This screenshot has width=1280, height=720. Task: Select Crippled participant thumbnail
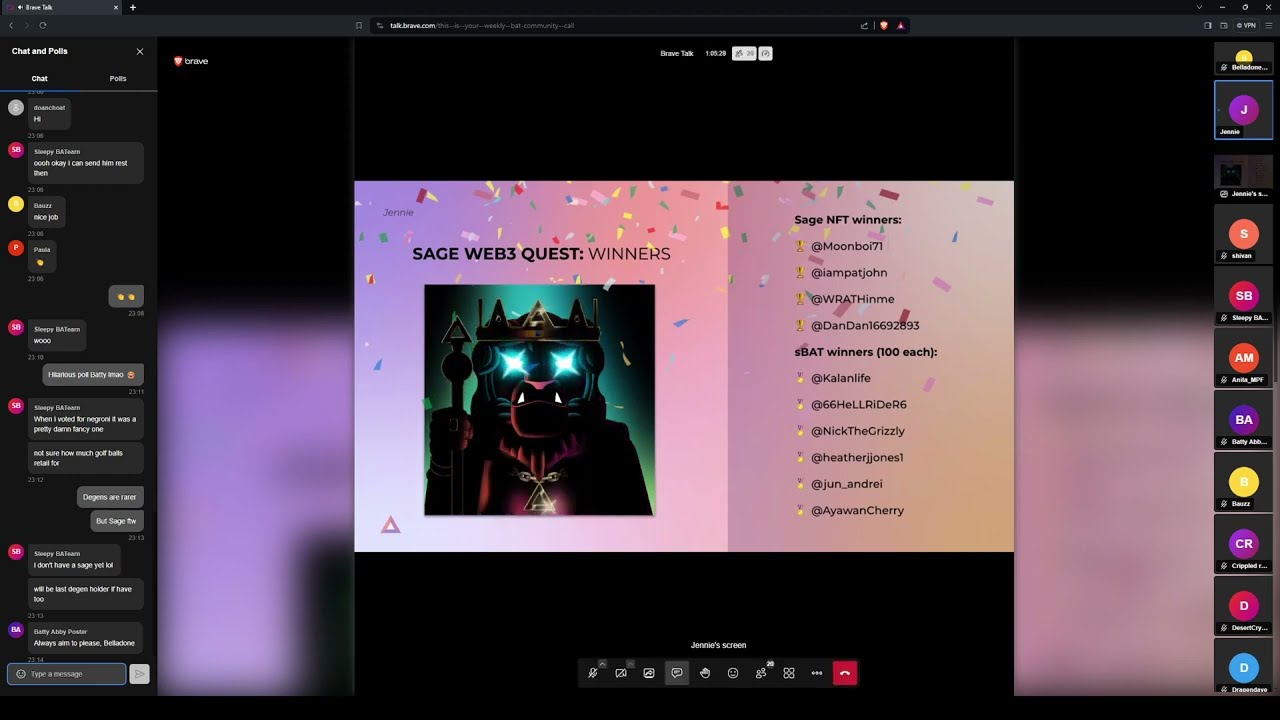pyautogui.click(x=1244, y=543)
